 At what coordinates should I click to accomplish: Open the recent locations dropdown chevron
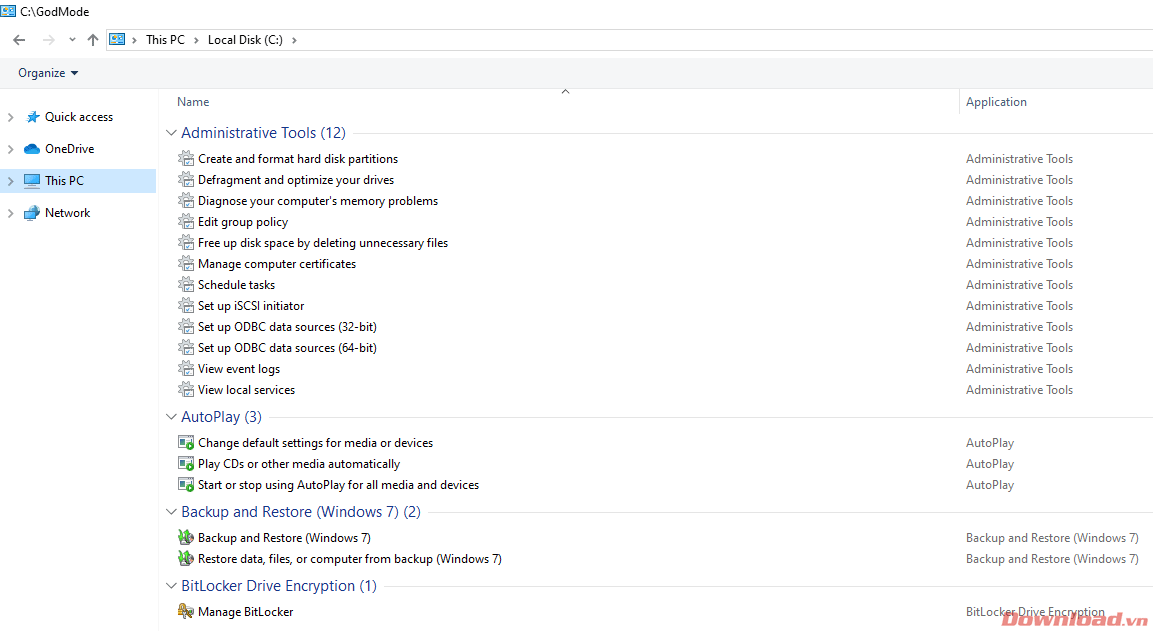(72, 40)
